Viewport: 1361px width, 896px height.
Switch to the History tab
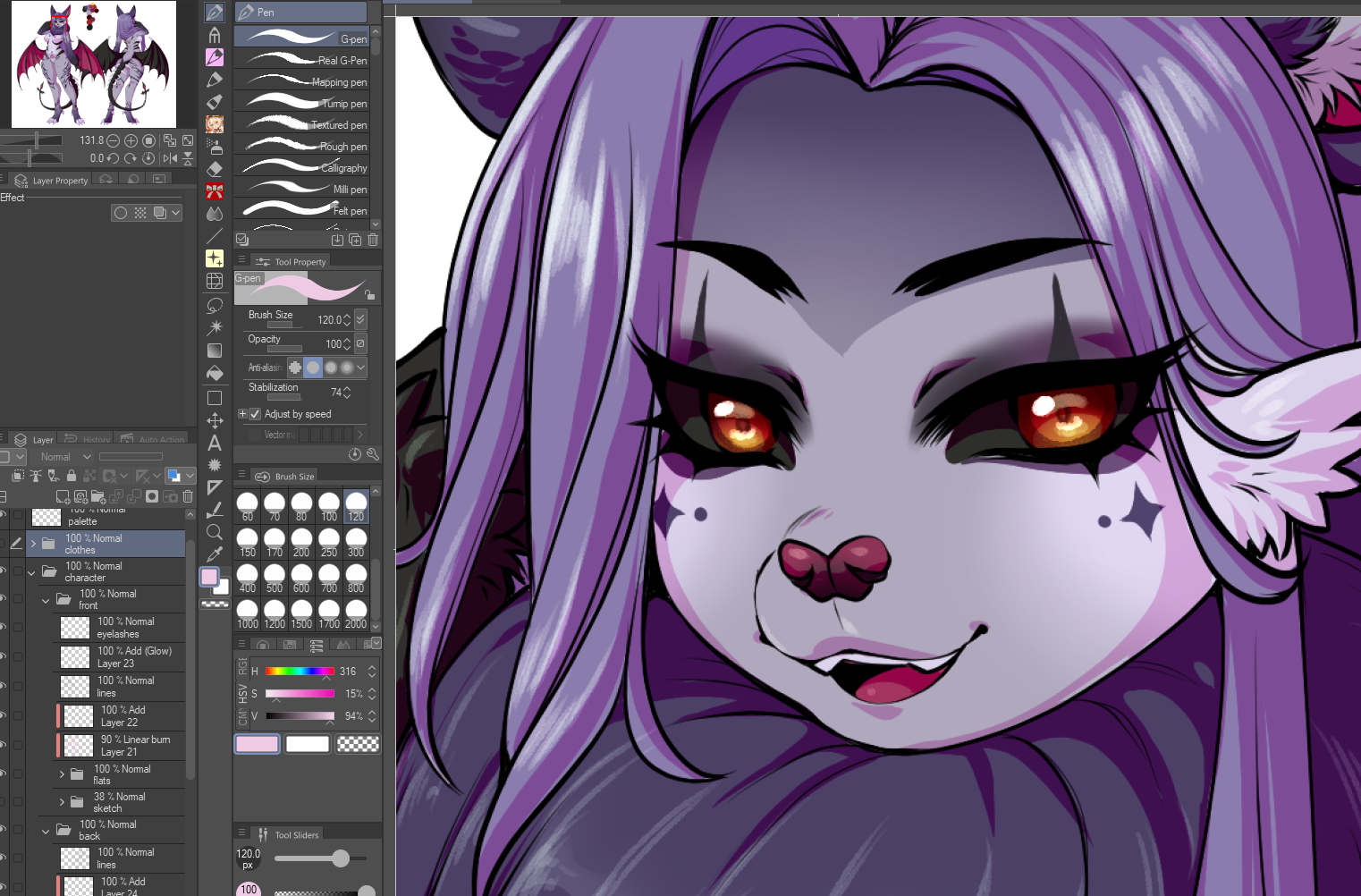89,439
